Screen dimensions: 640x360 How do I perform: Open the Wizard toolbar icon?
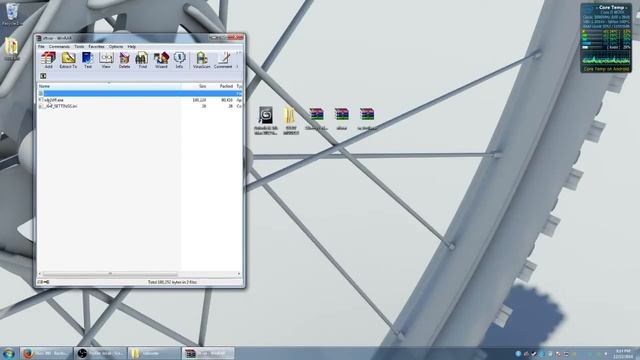pyautogui.click(x=161, y=60)
